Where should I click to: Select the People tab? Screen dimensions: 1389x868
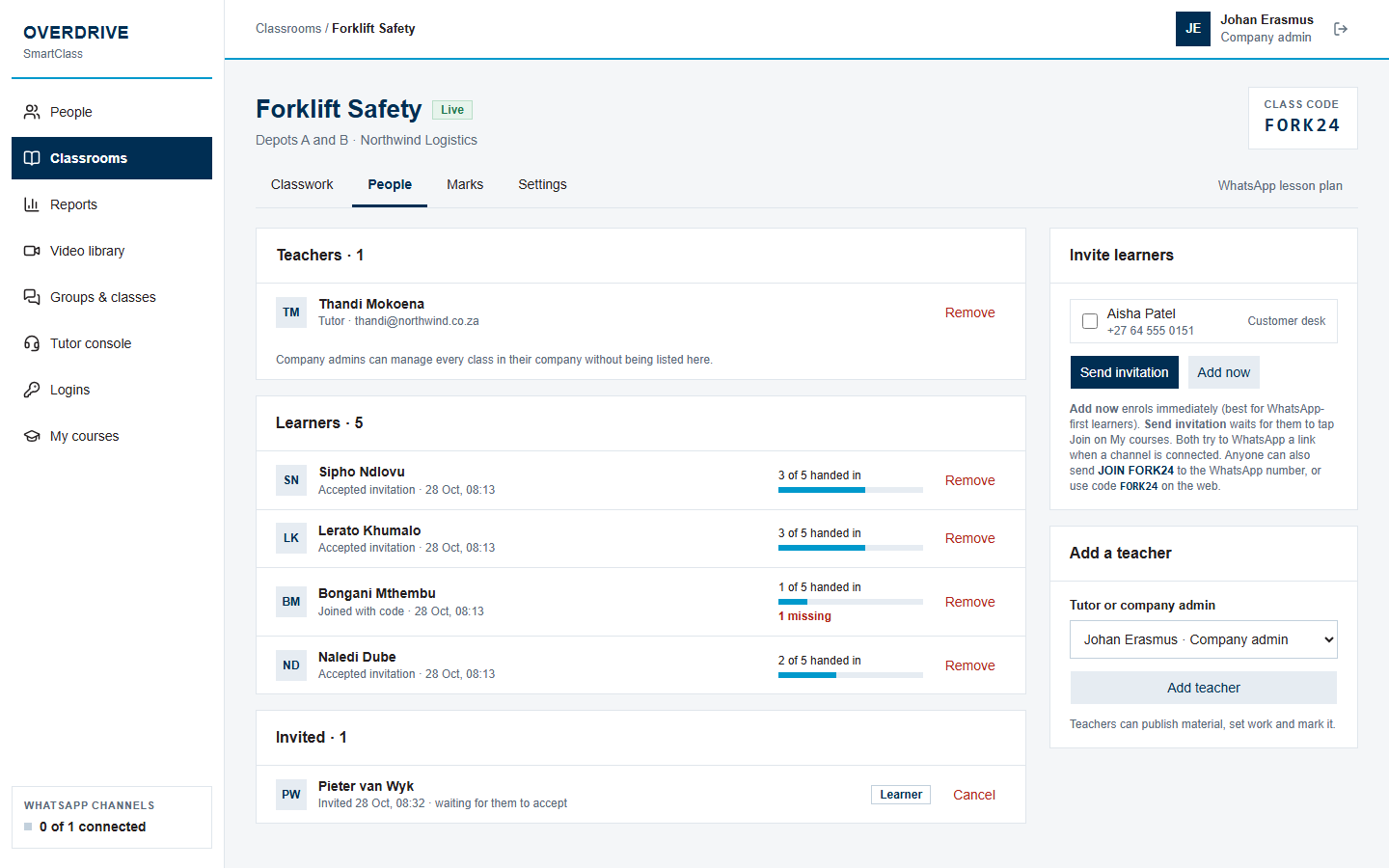[390, 185]
